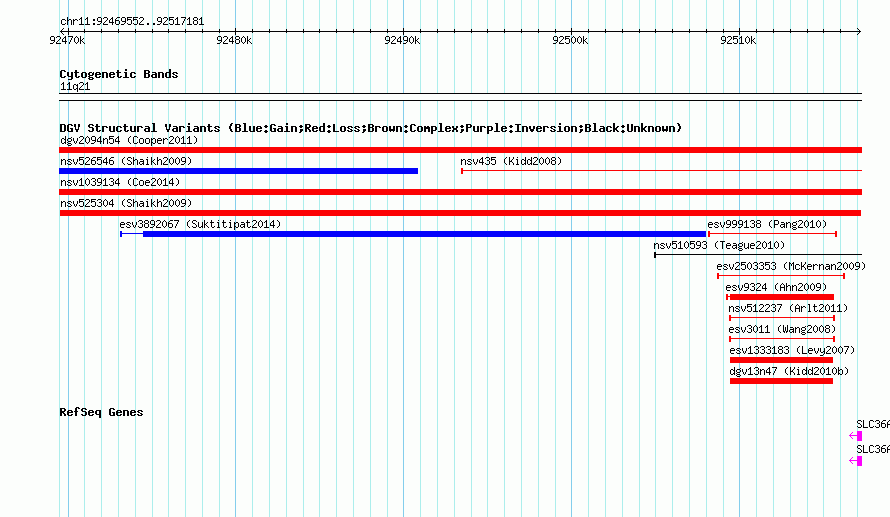Click the esv999138 (Pang2010) label
Image resolution: width=890 pixels, height=517 pixels.
(x=767, y=224)
